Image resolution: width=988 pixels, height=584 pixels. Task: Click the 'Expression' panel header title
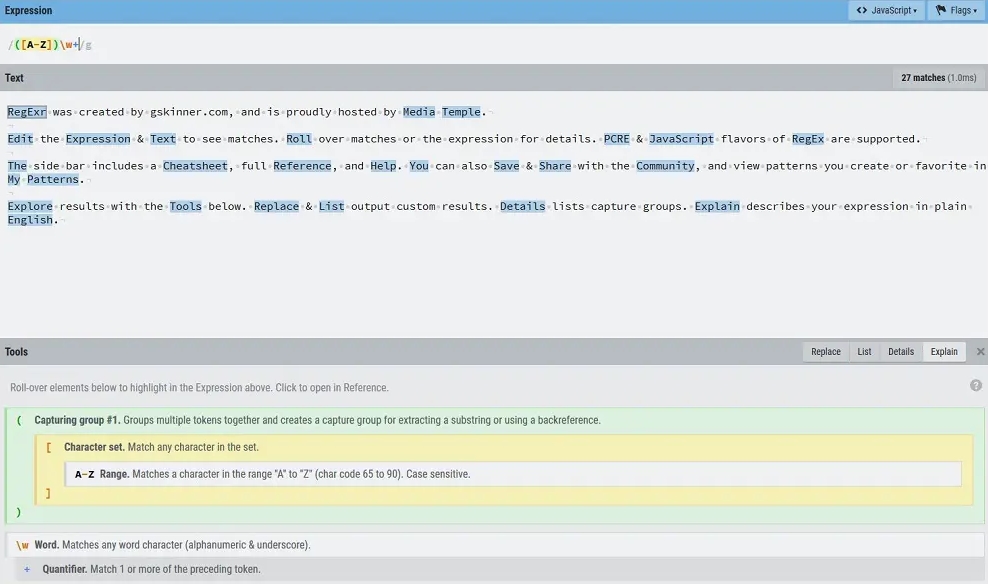(28, 11)
